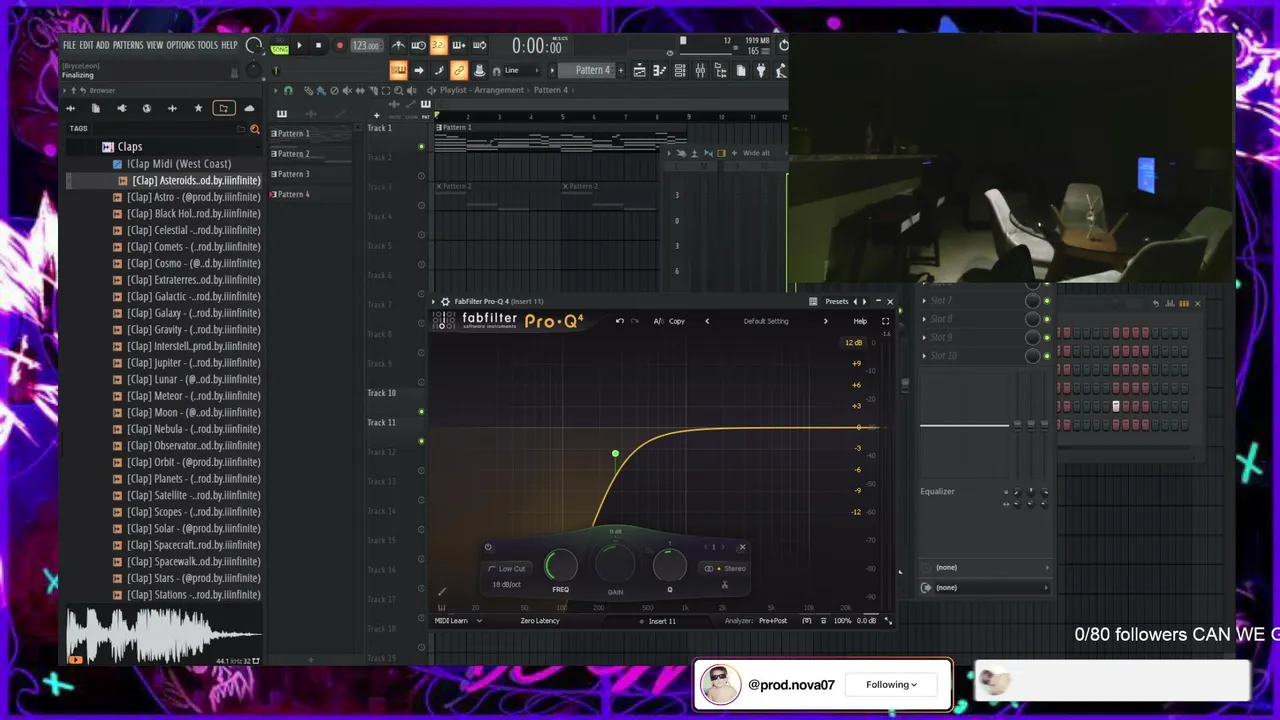Open MIDI Learn dropdown arrow
Image resolution: width=1280 pixels, height=720 pixels.
coord(479,621)
